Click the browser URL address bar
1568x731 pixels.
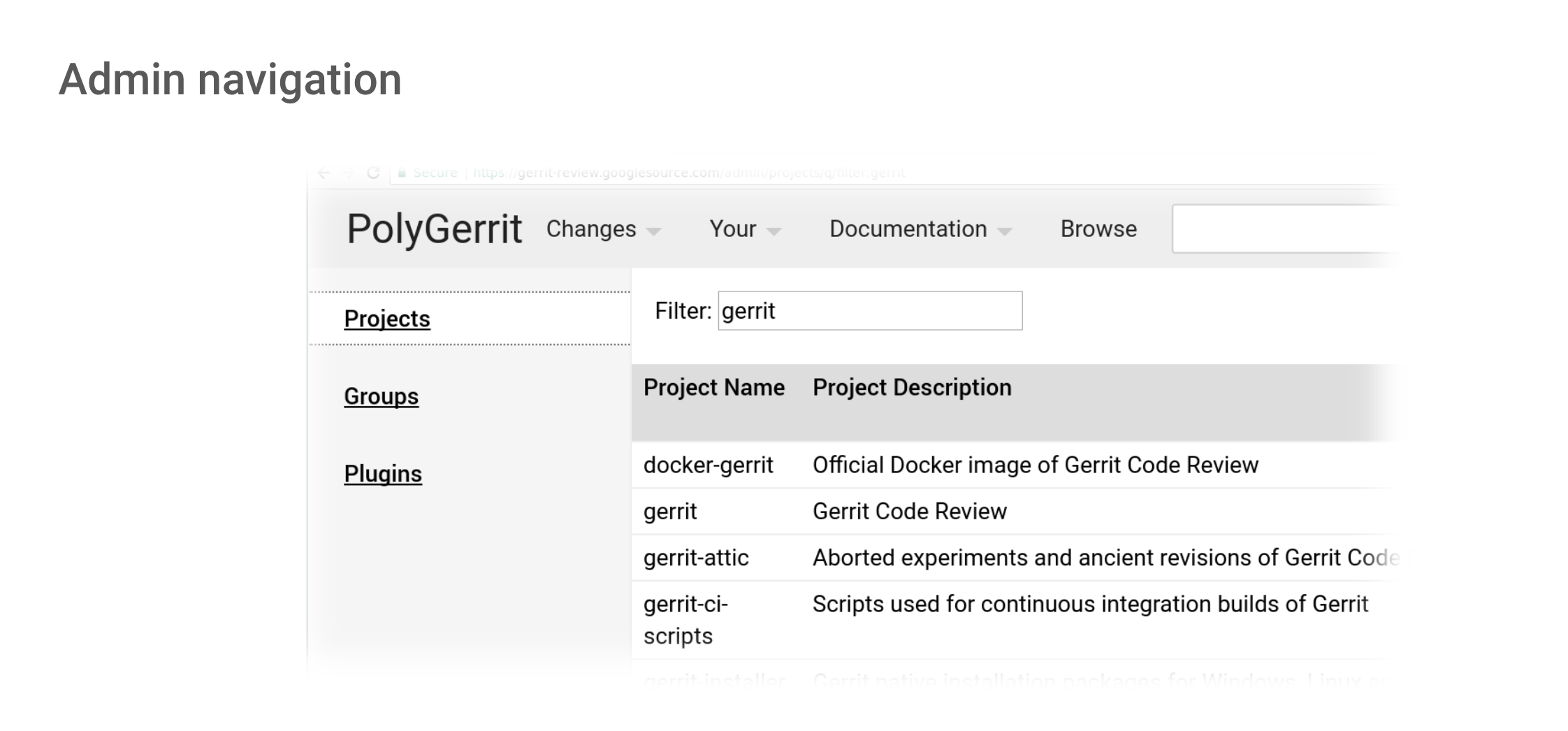[x=688, y=173]
